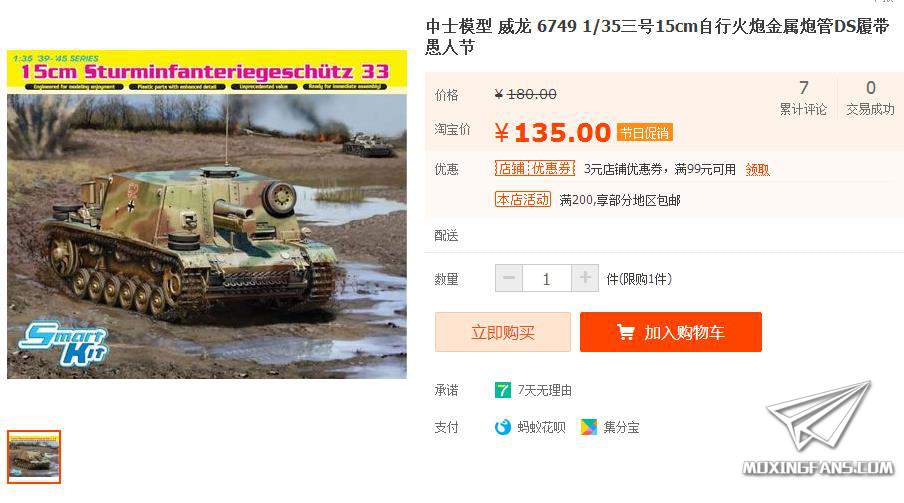Click the 立即购买 buy now button

503,332
